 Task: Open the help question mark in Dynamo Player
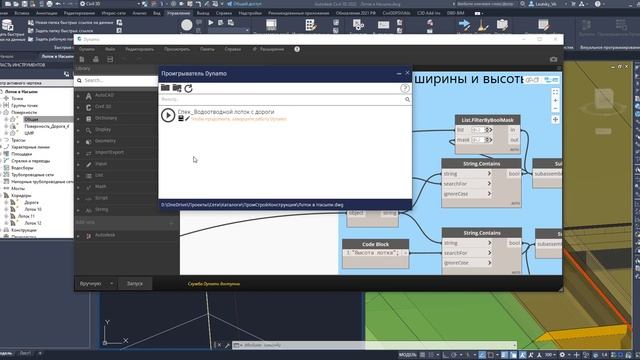pos(404,88)
